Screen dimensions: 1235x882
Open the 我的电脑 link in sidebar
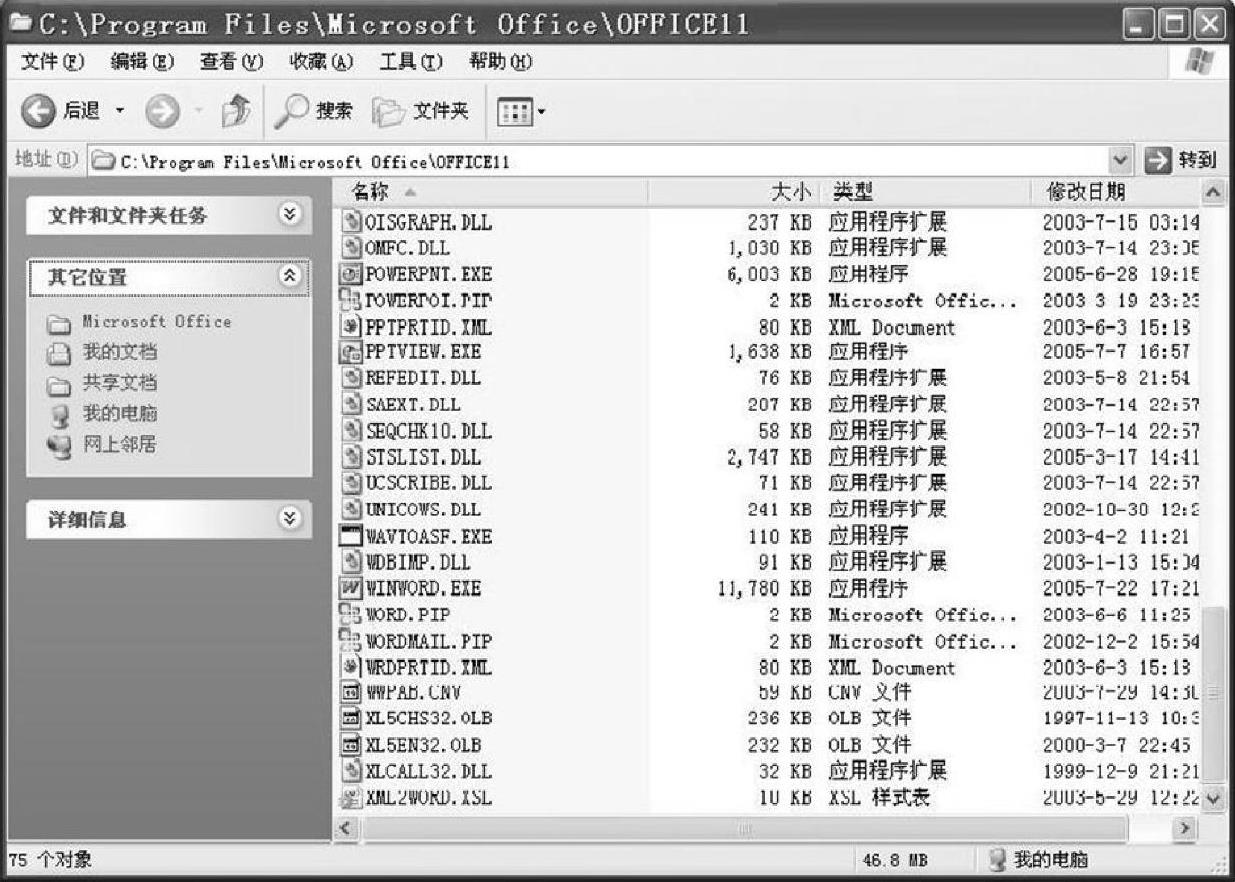[x=119, y=414]
